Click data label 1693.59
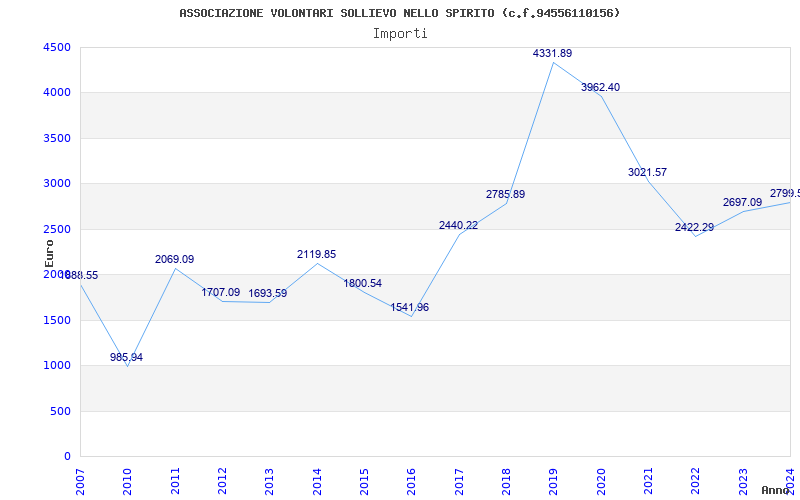 (267, 294)
